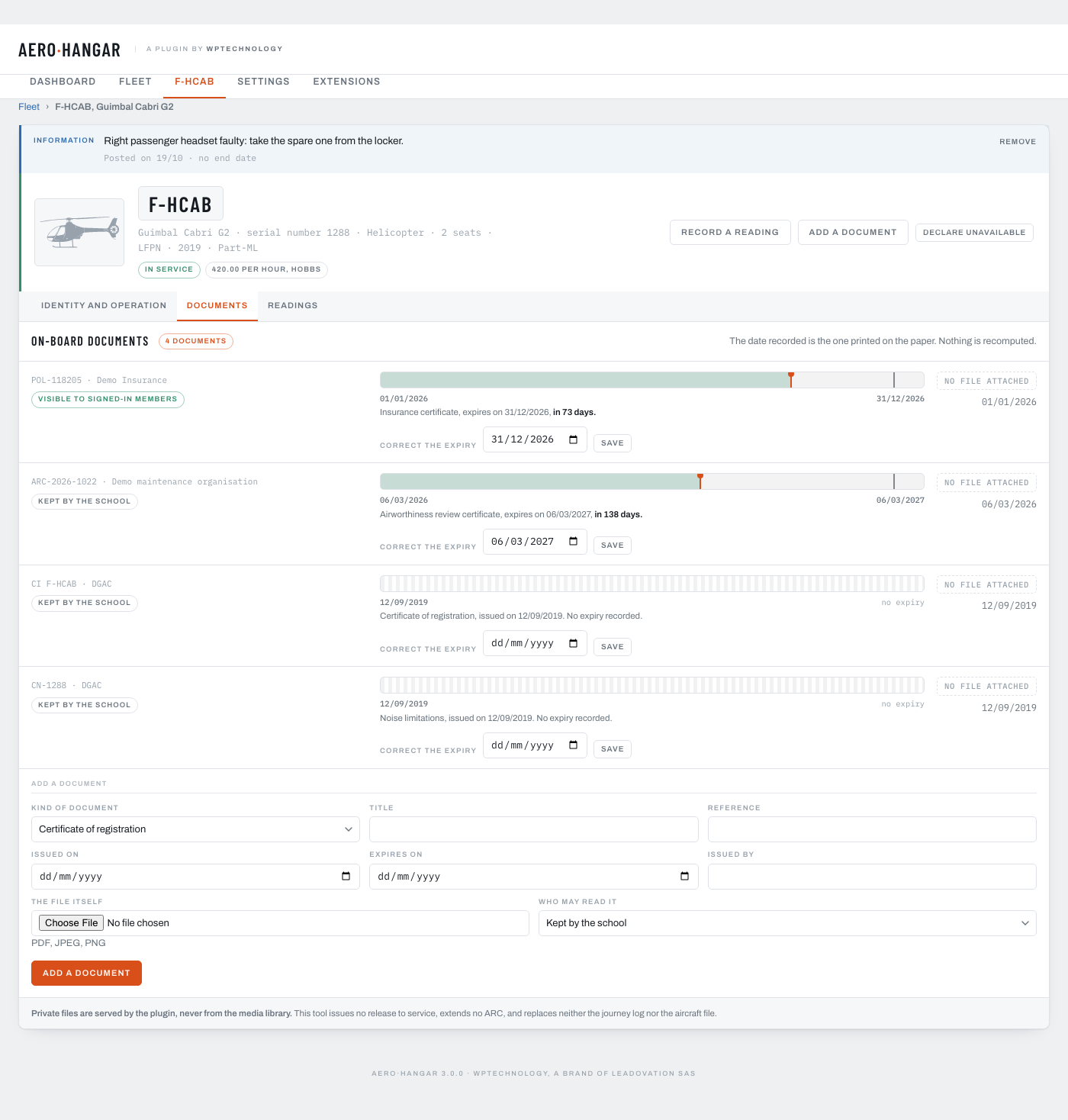Open calendar icon in CN-1288 expiry field
Screen dimensions: 1068x1120
point(574,745)
